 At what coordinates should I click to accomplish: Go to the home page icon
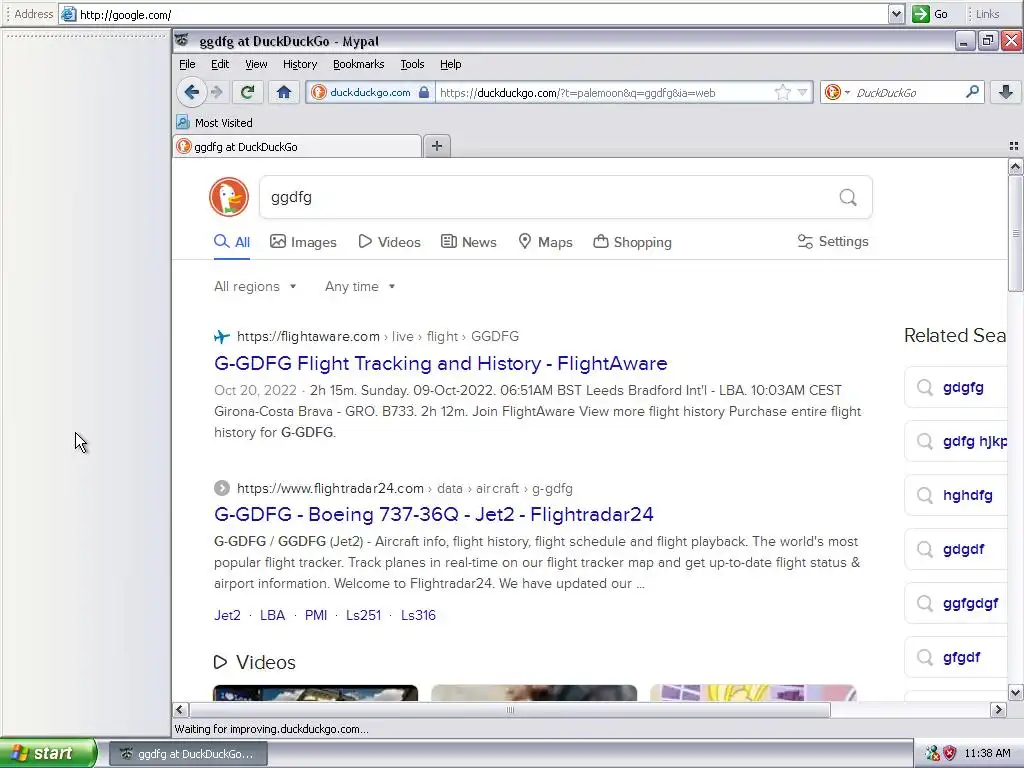[x=283, y=92]
